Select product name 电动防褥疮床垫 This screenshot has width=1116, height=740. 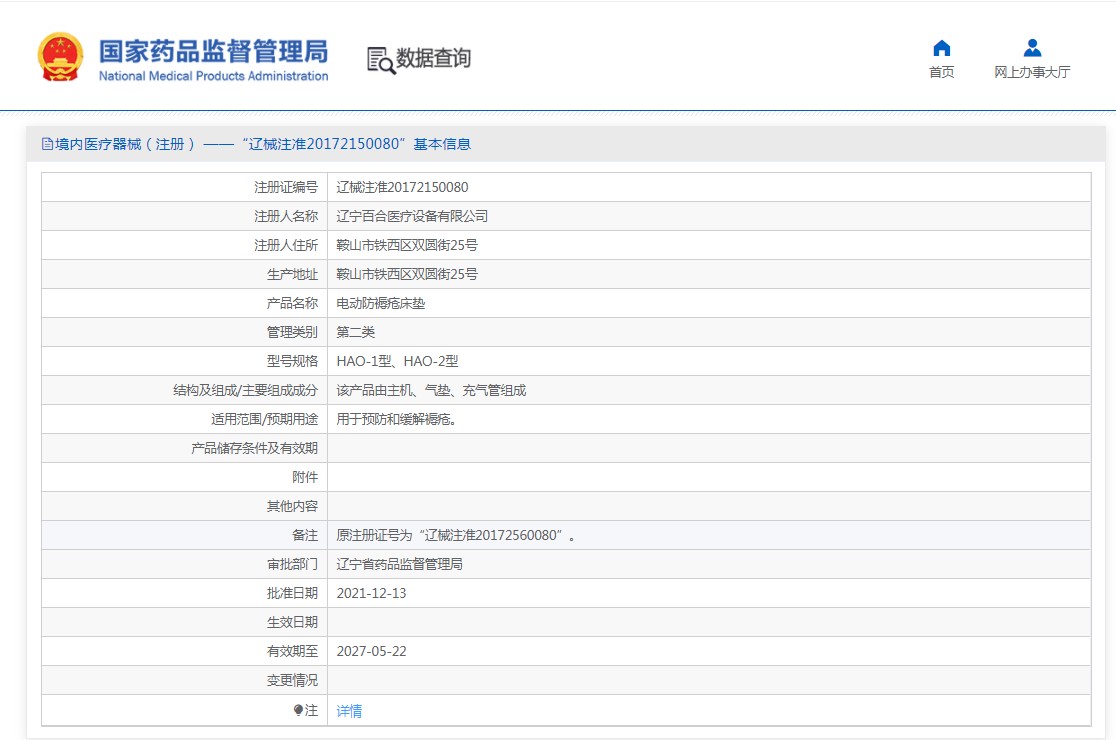click(x=381, y=304)
